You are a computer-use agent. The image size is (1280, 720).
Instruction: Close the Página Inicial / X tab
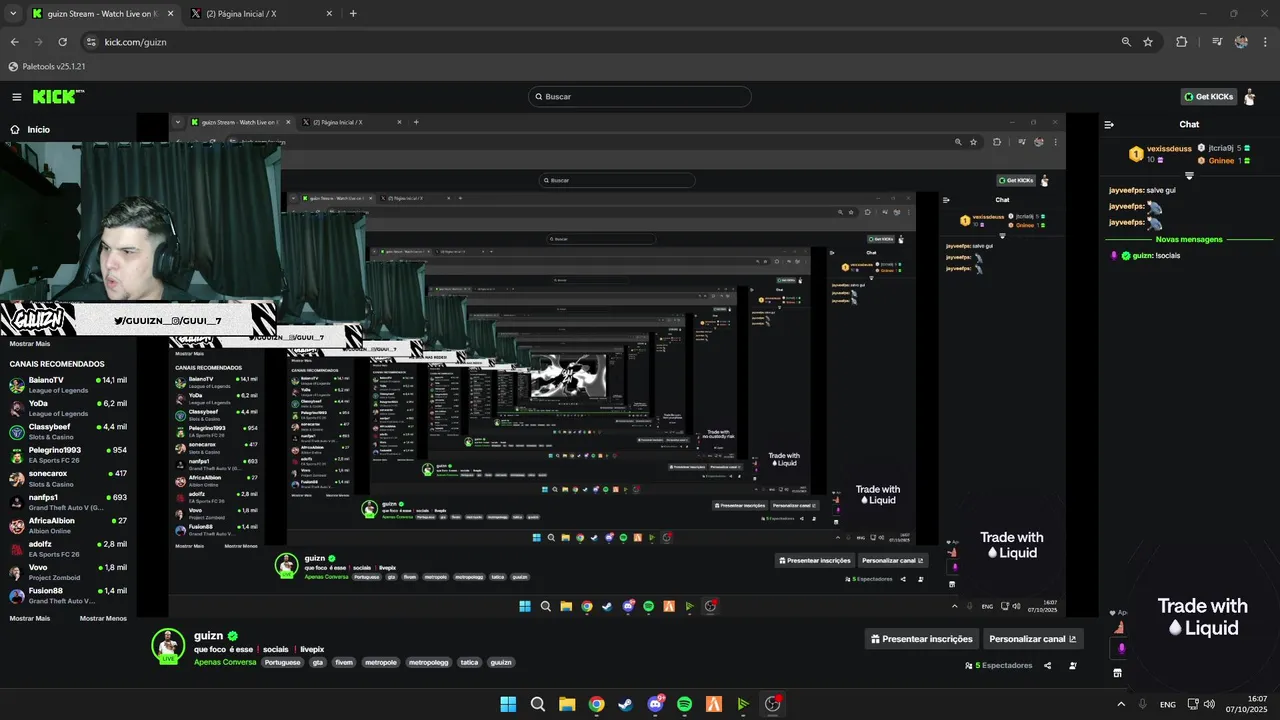coord(330,14)
